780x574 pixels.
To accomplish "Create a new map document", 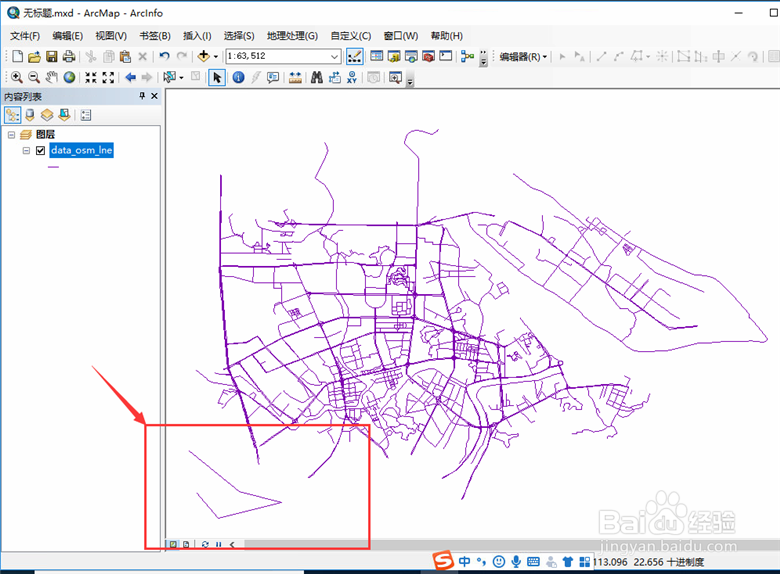I will click(x=17, y=56).
